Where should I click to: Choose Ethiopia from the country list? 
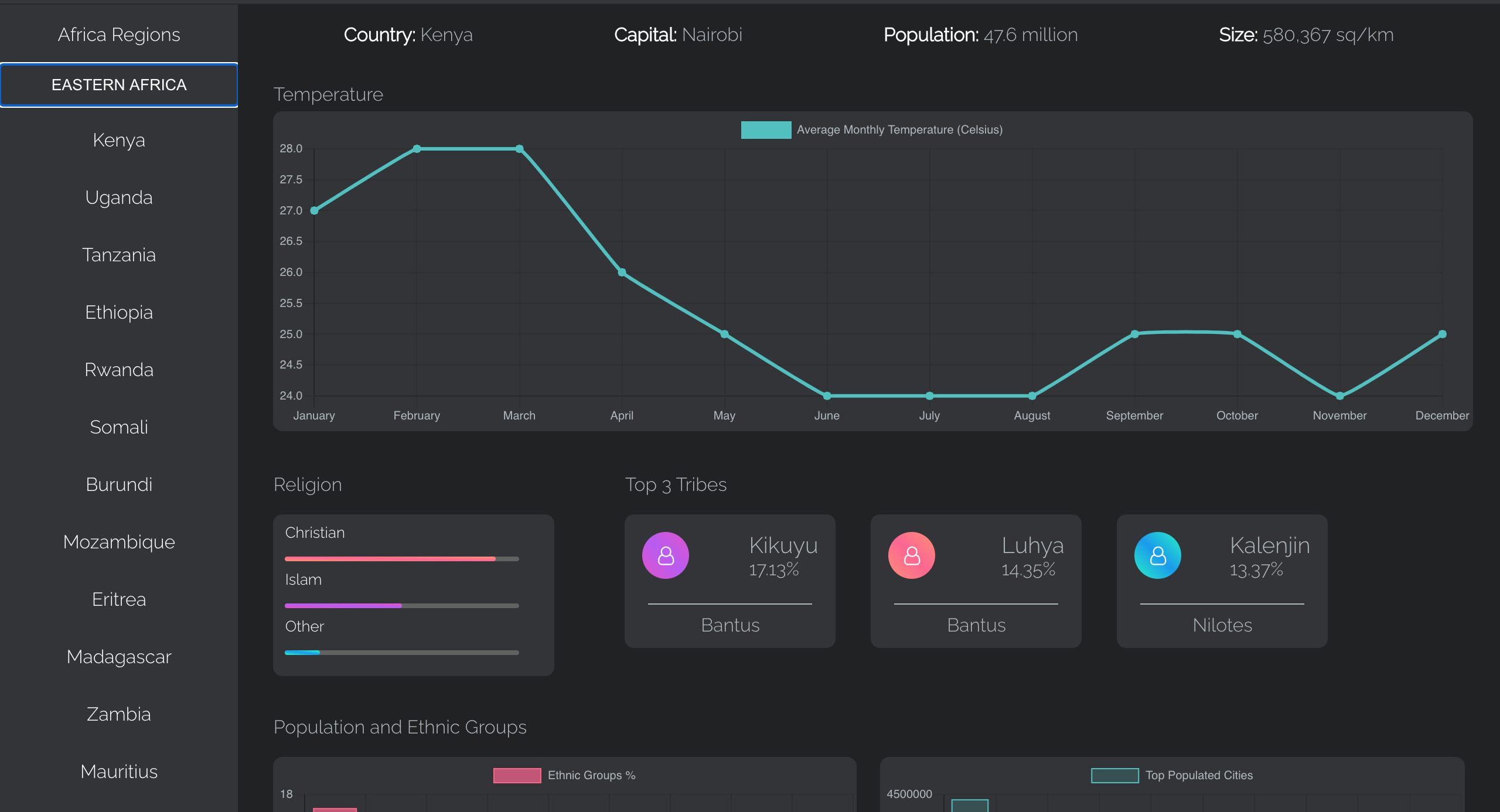click(119, 312)
